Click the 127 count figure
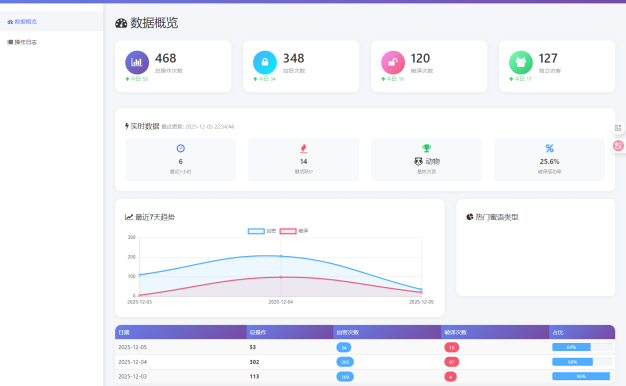The width and height of the screenshot is (626, 386). 548,58
